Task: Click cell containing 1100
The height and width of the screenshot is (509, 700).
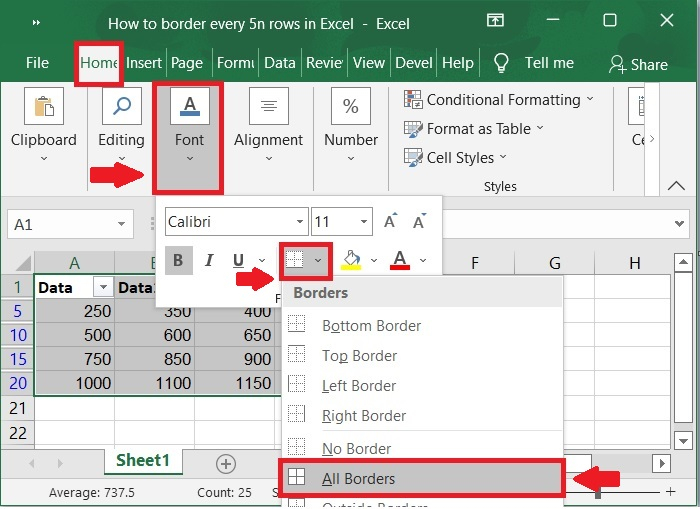Action: (154, 383)
